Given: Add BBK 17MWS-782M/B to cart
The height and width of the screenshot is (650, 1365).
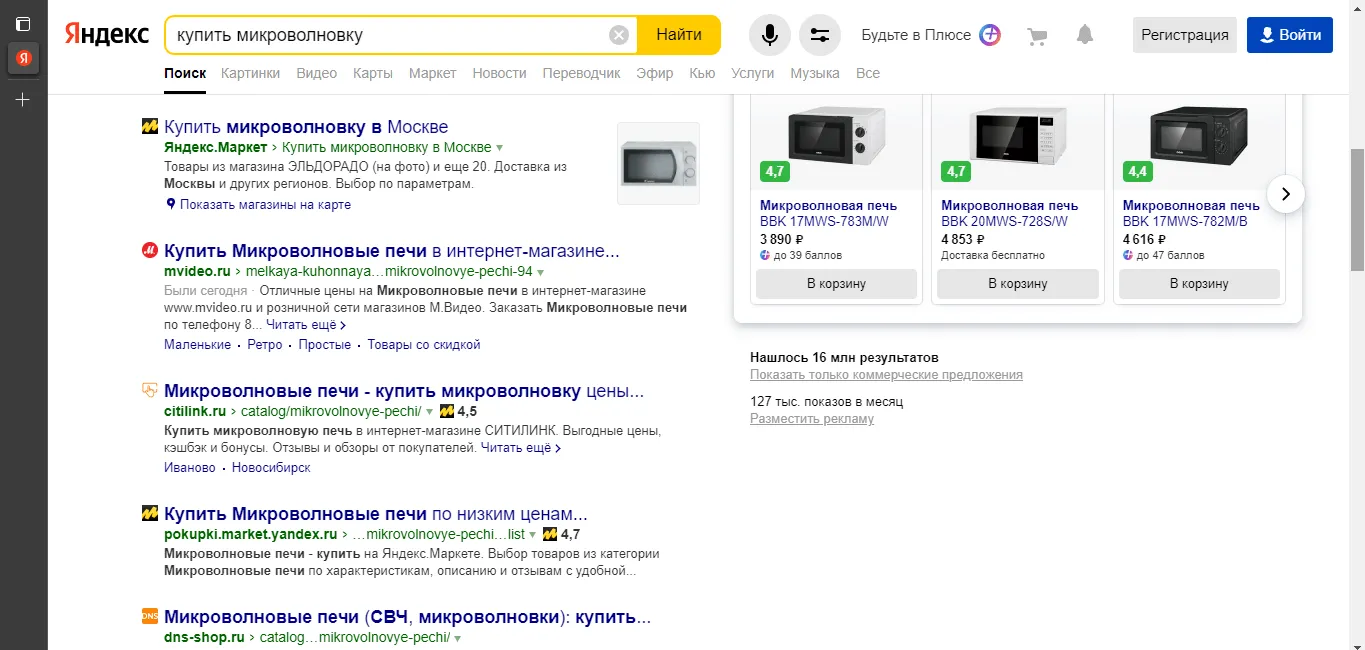Looking at the screenshot, I should pyautogui.click(x=1200, y=284).
